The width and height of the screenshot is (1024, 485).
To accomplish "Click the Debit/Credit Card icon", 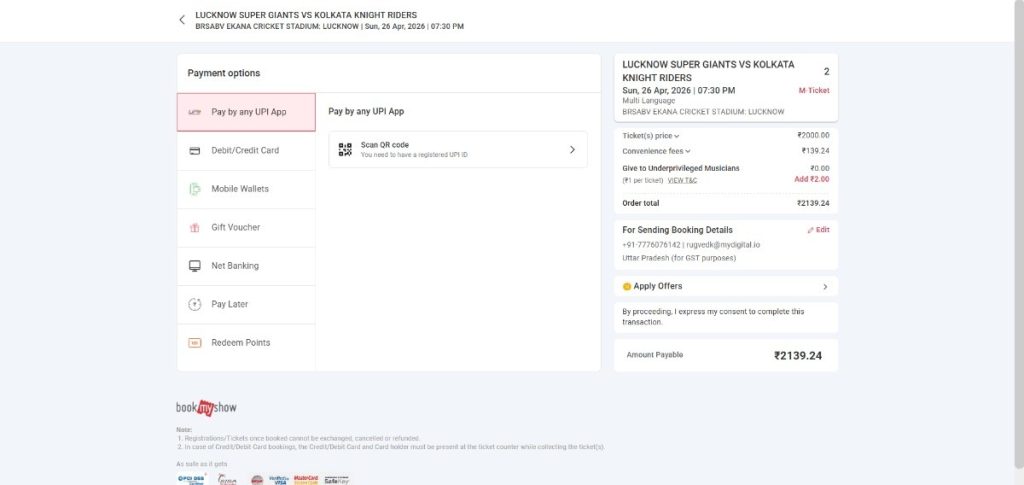I will coord(194,151).
